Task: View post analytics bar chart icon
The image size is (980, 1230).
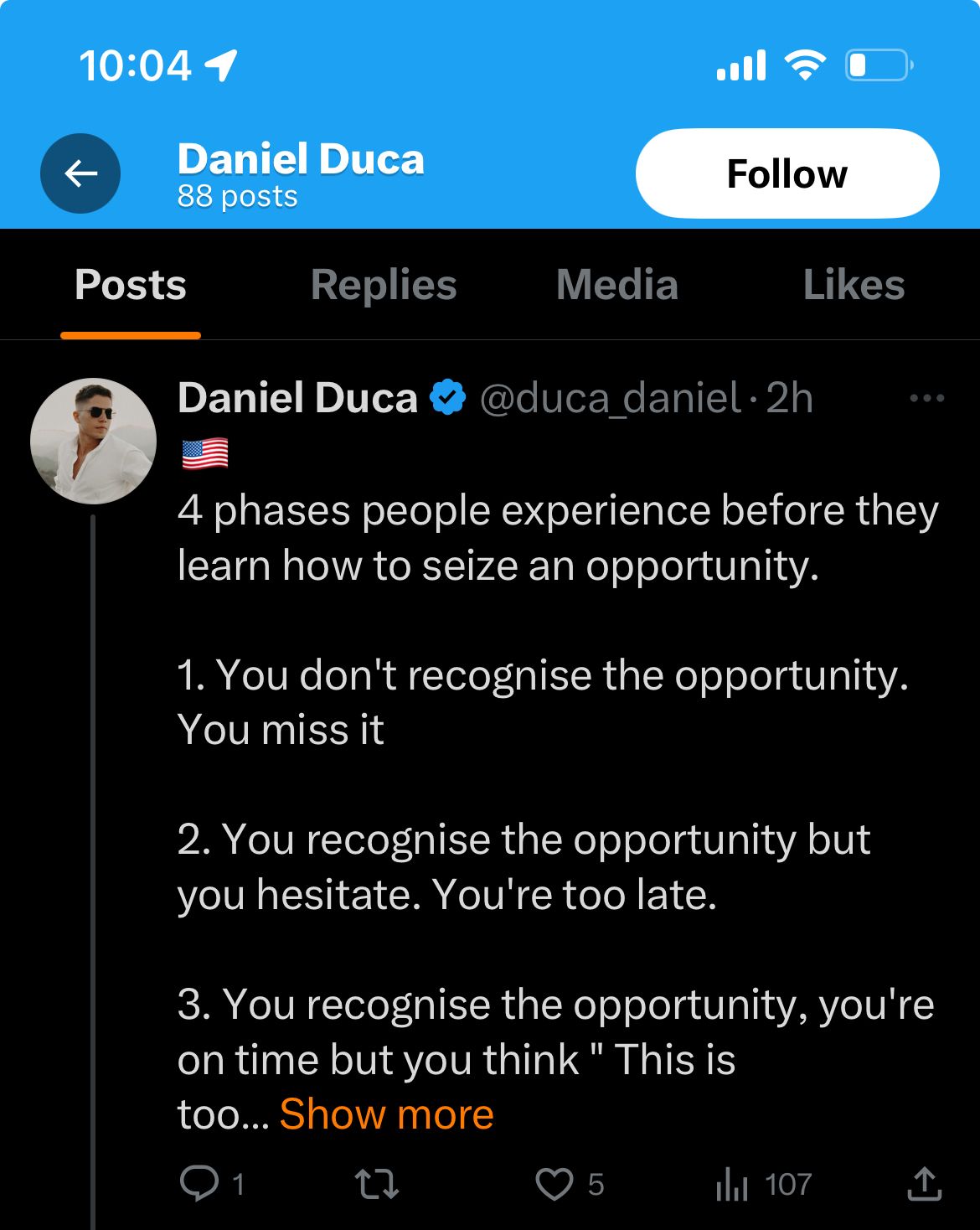Action: click(x=731, y=1184)
